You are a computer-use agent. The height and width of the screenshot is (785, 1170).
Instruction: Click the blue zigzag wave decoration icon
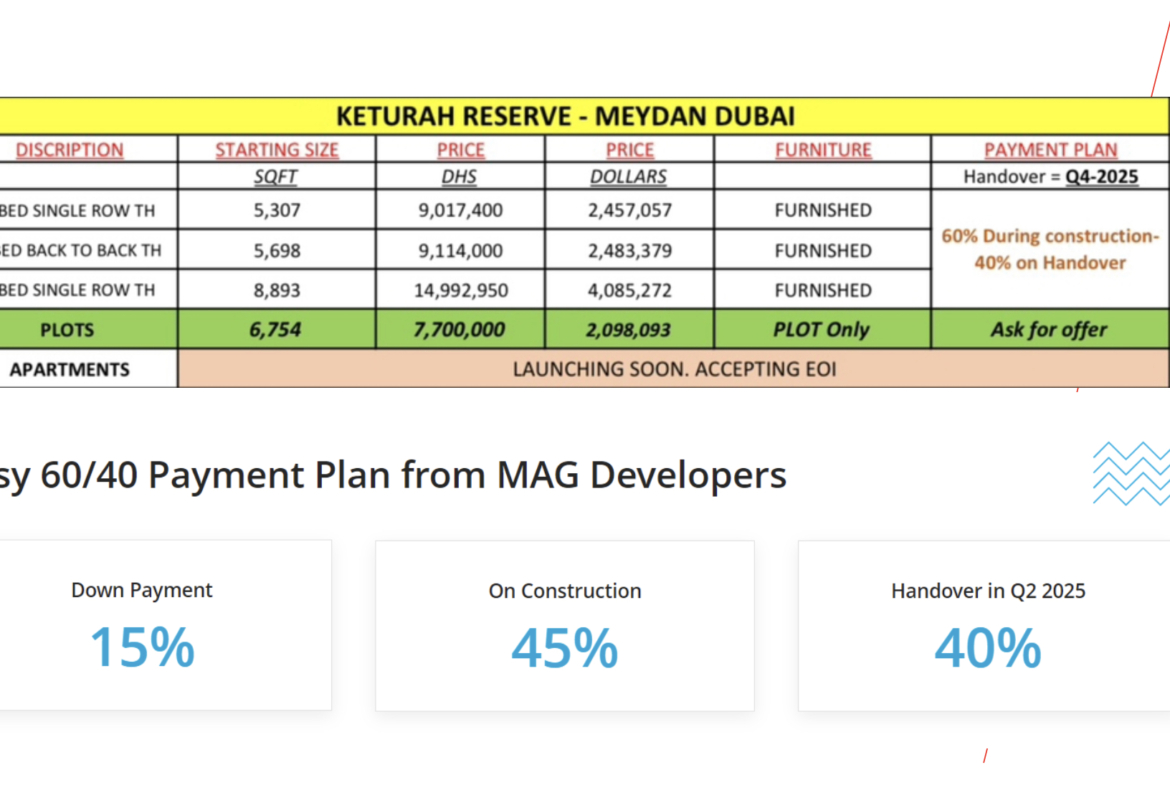(x=1131, y=473)
